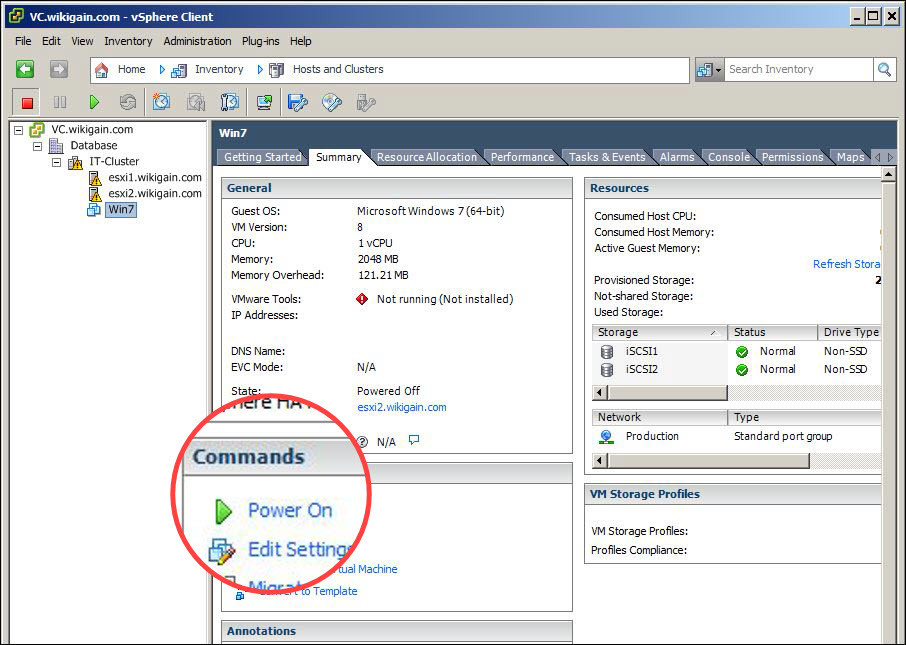Click the Hosts and Clusters breadcrumb icon
This screenshot has width=906, height=645.
[x=277, y=70]
